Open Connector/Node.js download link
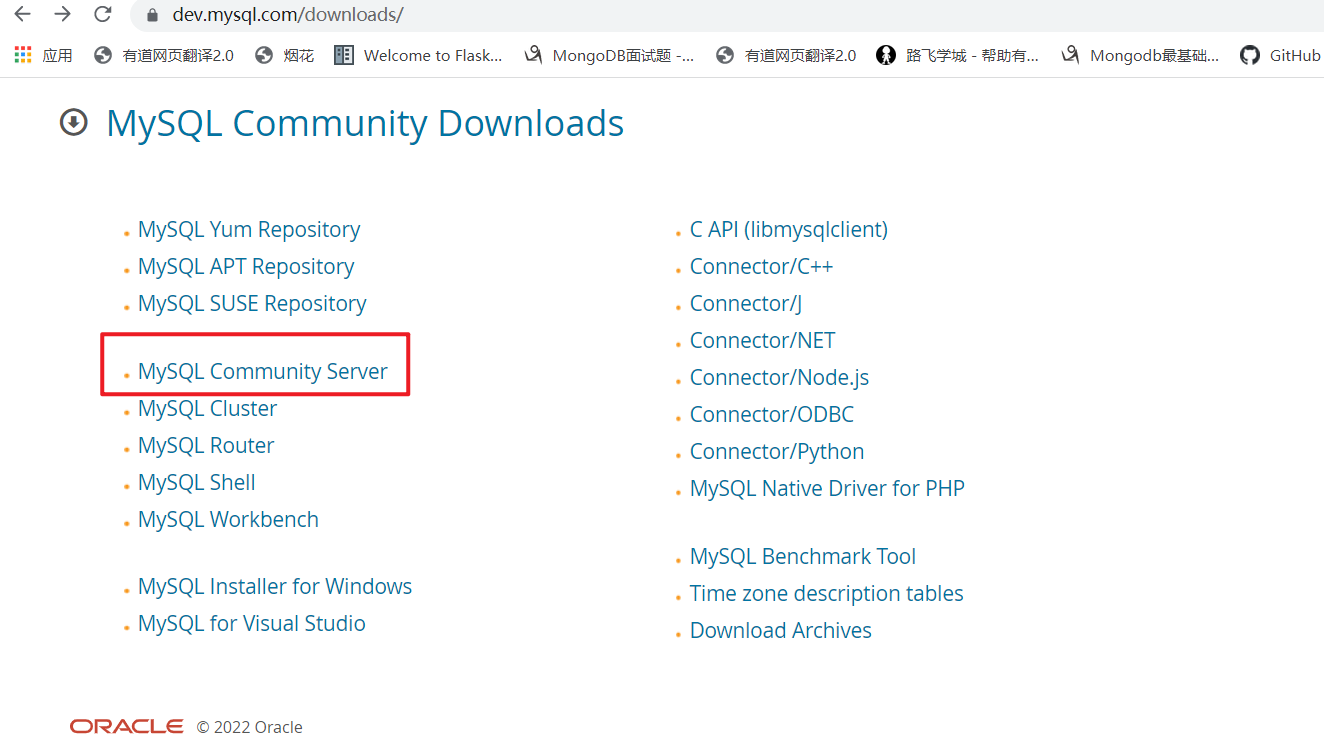Image resolution: width=1324 pixels, height=736 pixels. (x=779, y=378)
